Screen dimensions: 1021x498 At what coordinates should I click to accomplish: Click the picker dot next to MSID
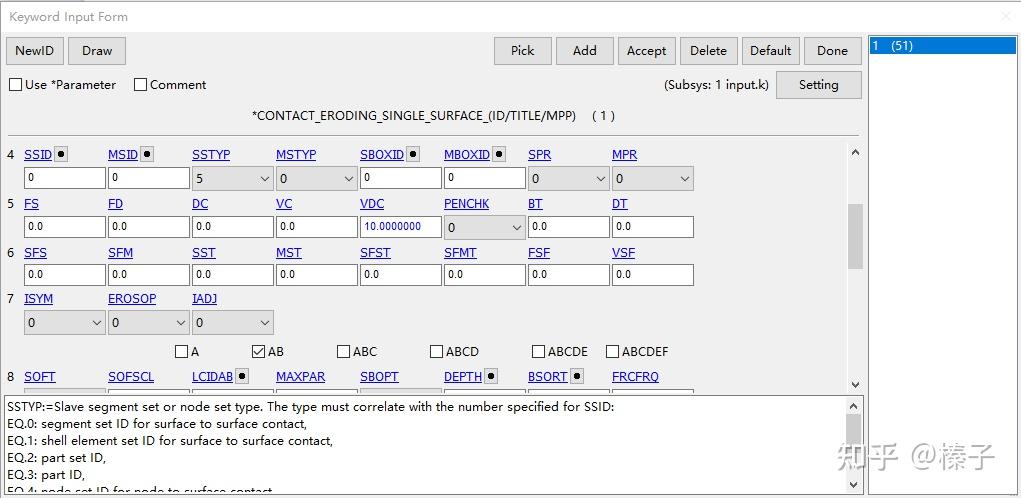(x=147, y=154)
